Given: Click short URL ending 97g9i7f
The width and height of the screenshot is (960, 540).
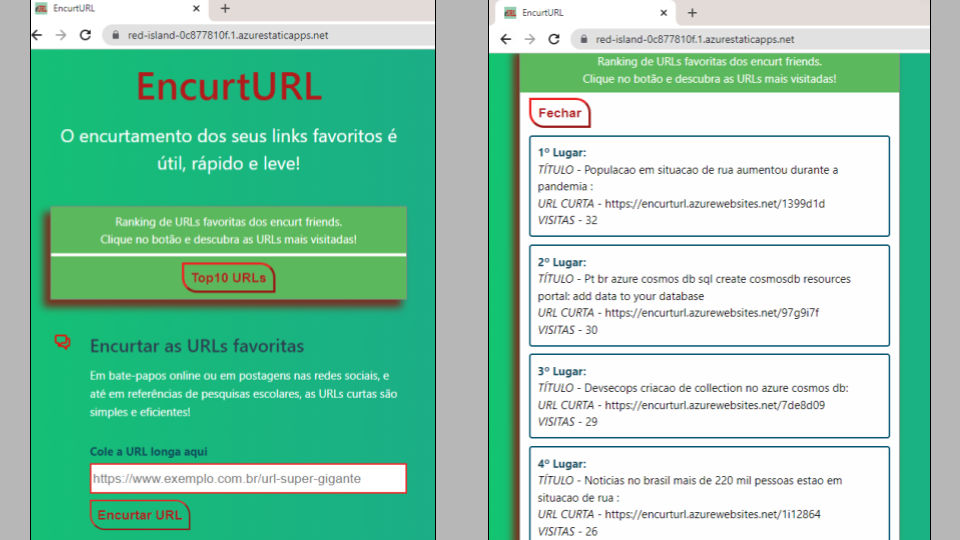Looking at the screenshot, I should pos(711,312).
